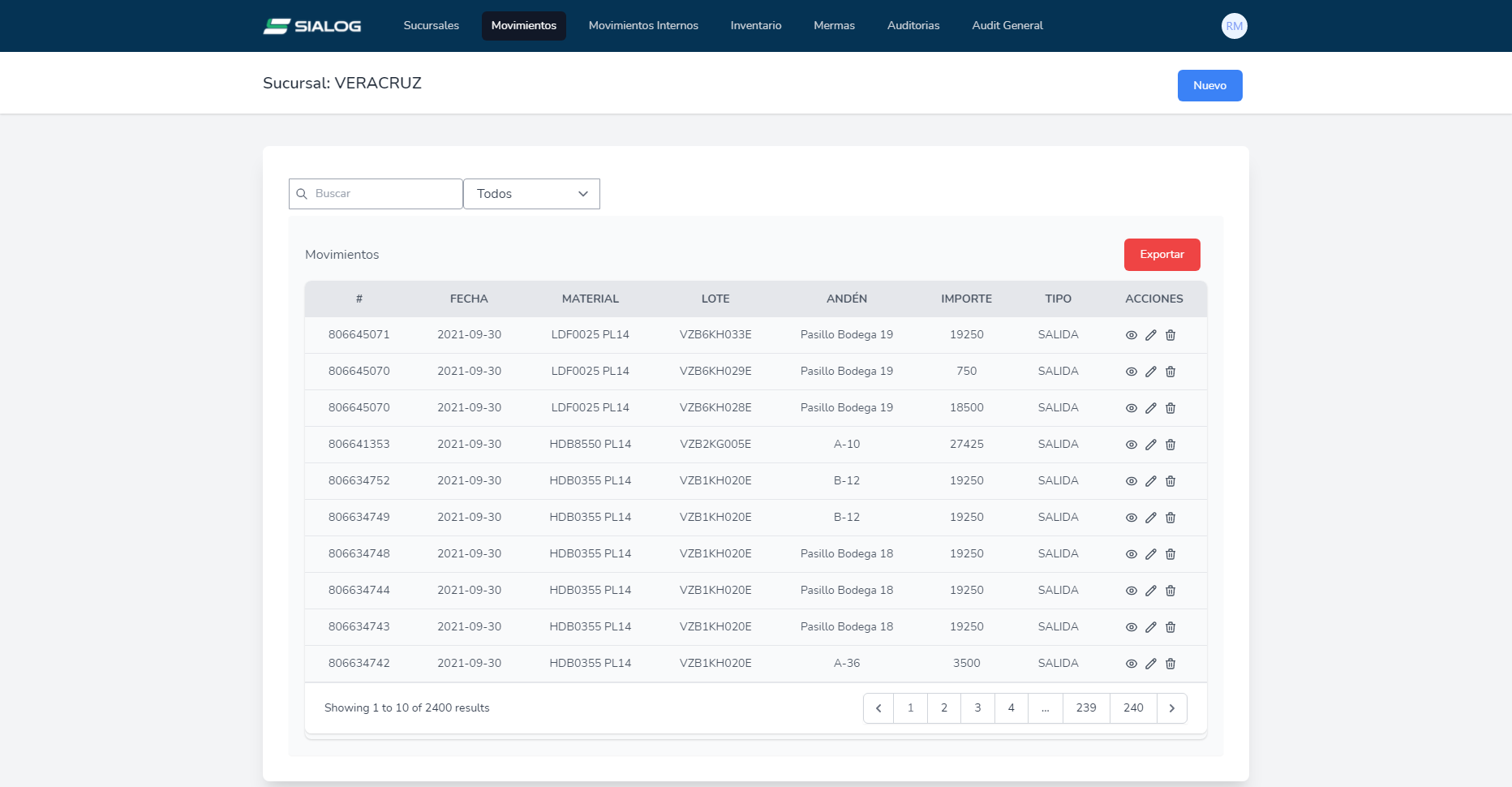Go to pagination page 1
The height and width of the screenshot is (787, 1512).
[x=911, y=708]
